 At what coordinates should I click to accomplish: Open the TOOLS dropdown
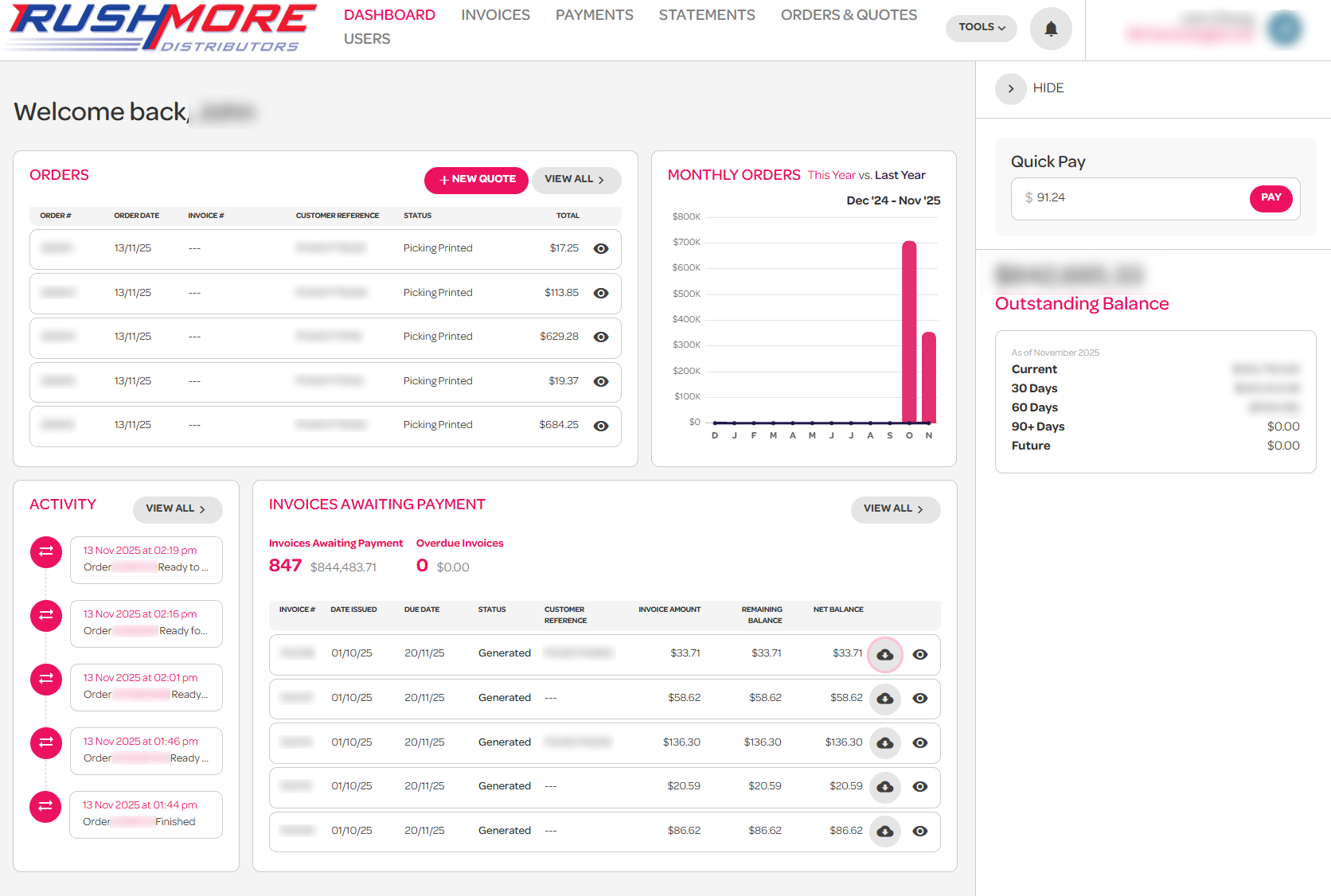[x=981, y=27]
